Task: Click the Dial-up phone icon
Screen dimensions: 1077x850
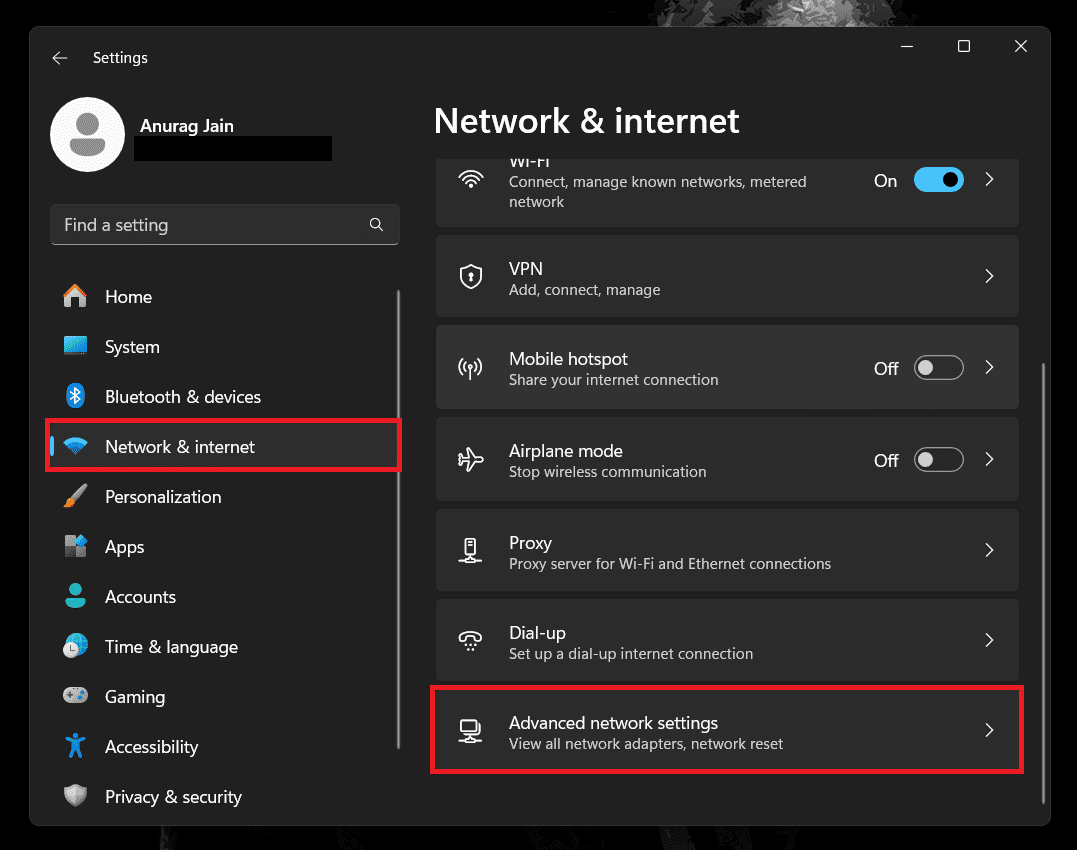Action: pyautogui.click(x=470, y=641)
